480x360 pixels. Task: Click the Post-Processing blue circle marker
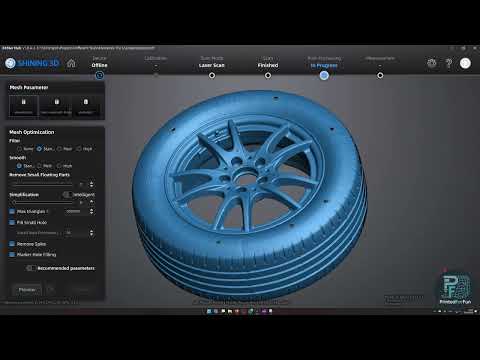click(324, 76)
